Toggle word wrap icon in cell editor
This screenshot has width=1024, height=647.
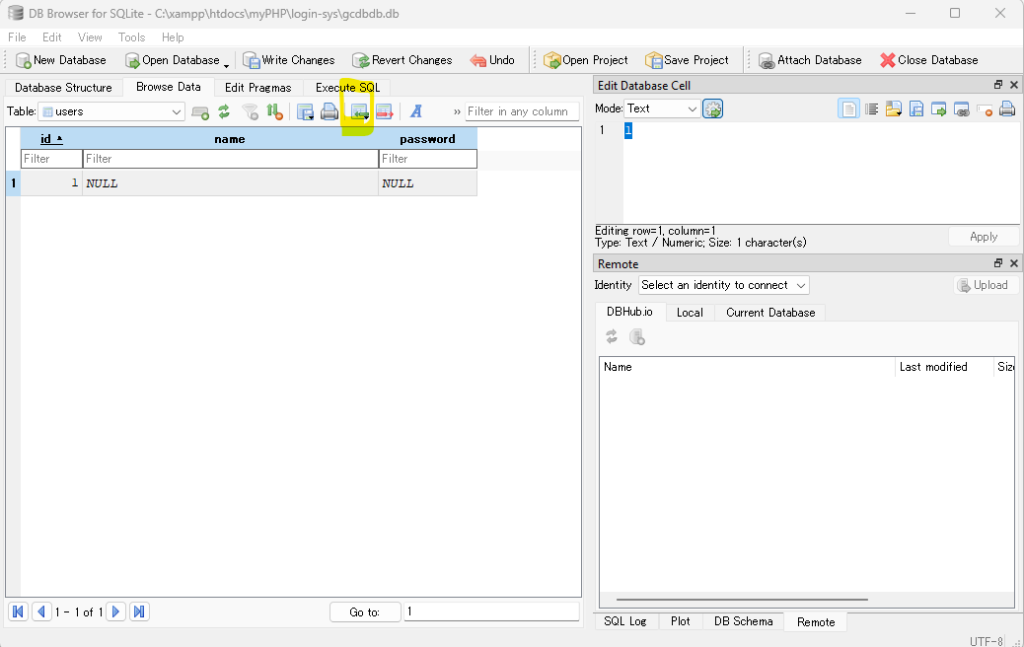click(871, 109)
